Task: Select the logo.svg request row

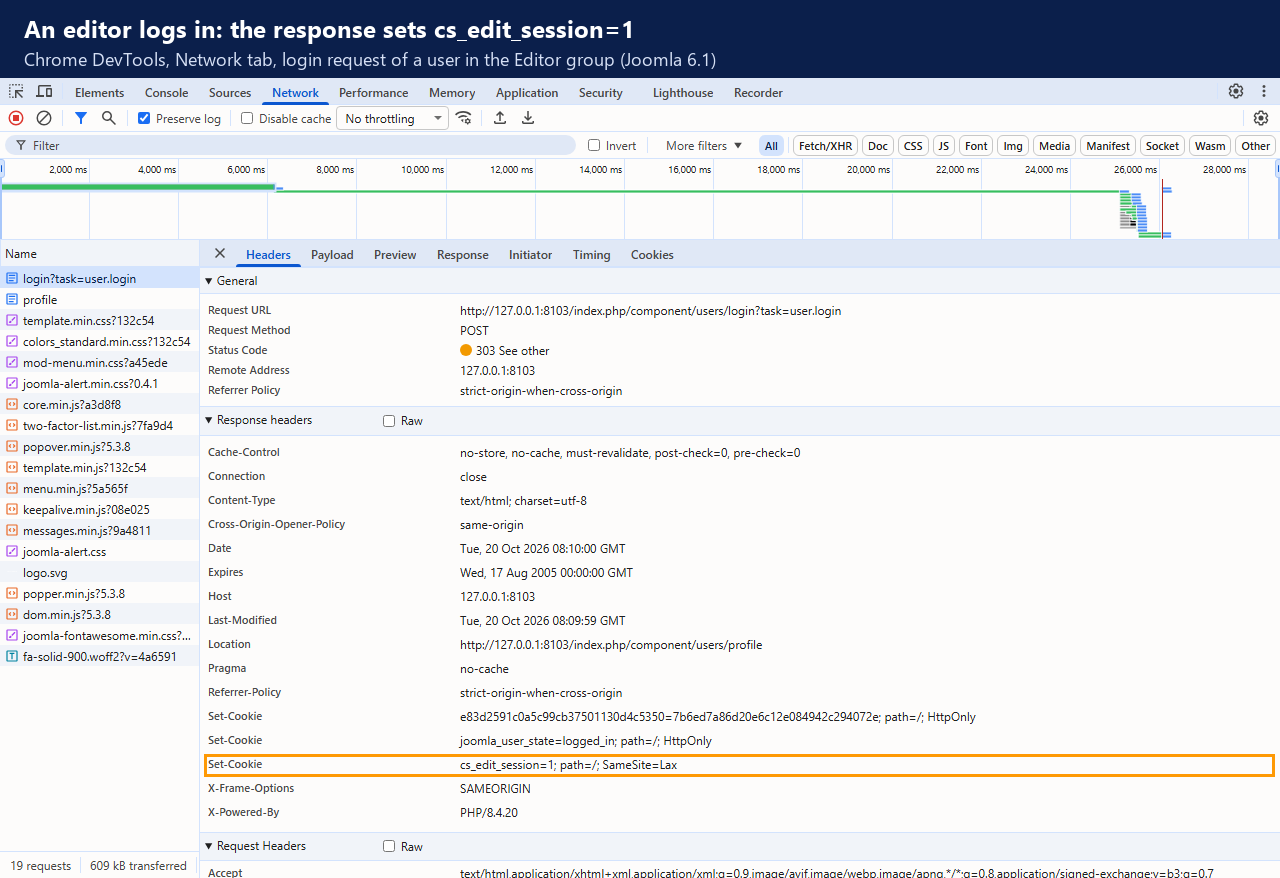Action: tap(100, 573)
